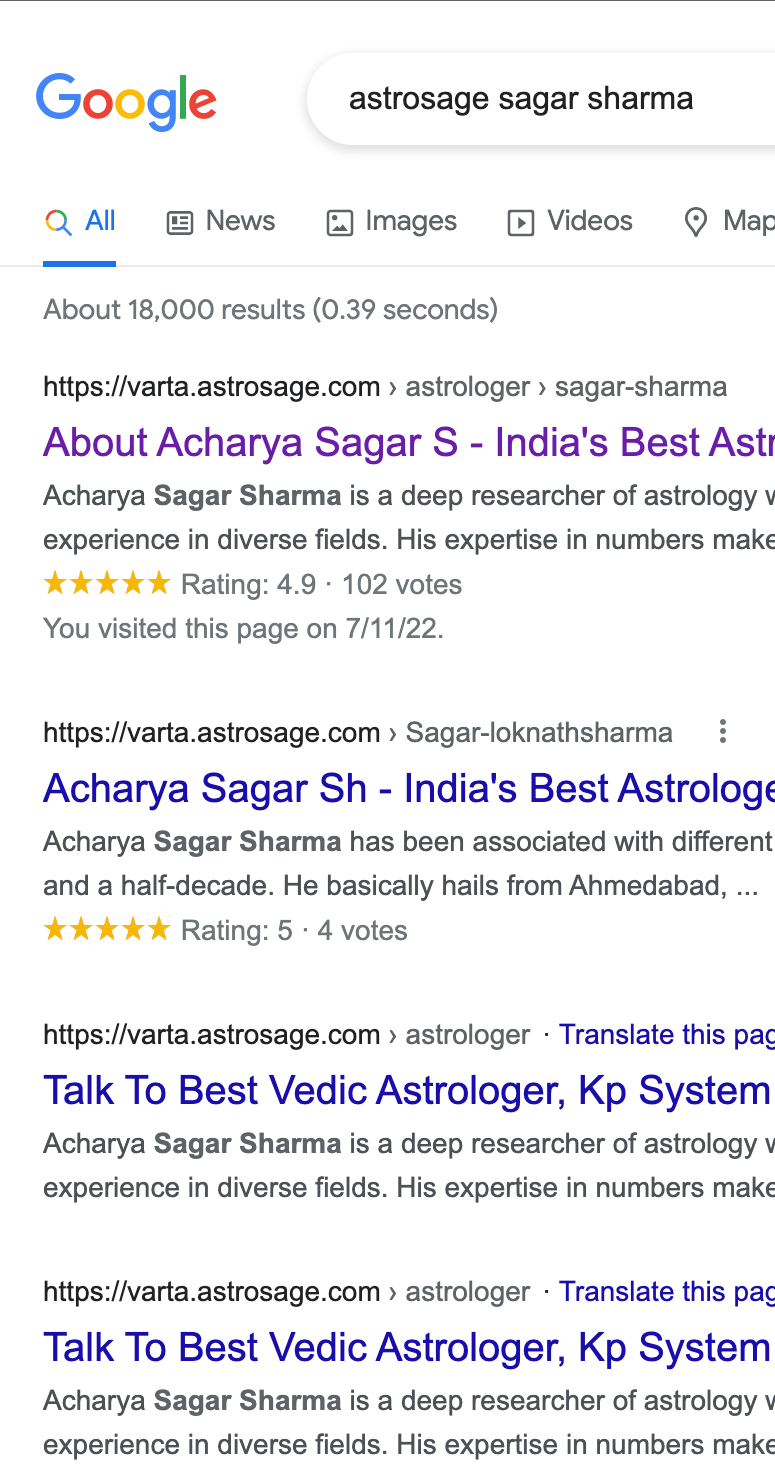Click the magnifier icon beside All
Screen dimensions: 775x1474
[58, 222]
